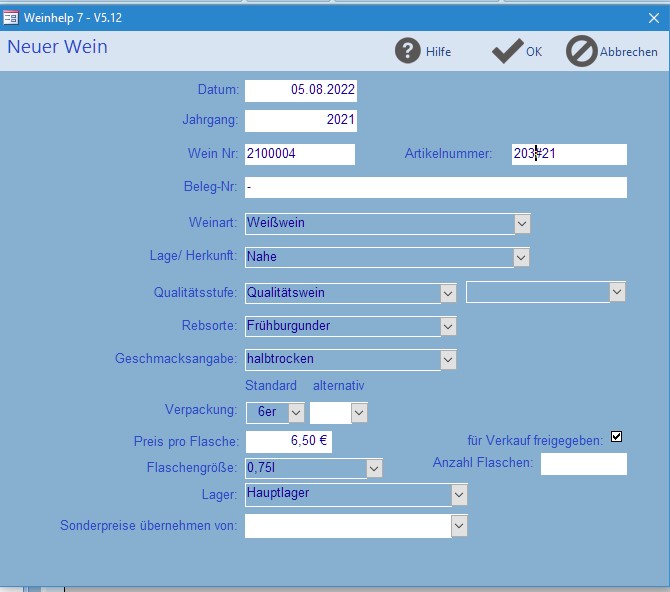Image resolution: width=670 pixels, height=592 pixels.
Task: Open the standard Verpackung 6er dropdown
Action: pyautogui.click(x=296, y=411)
